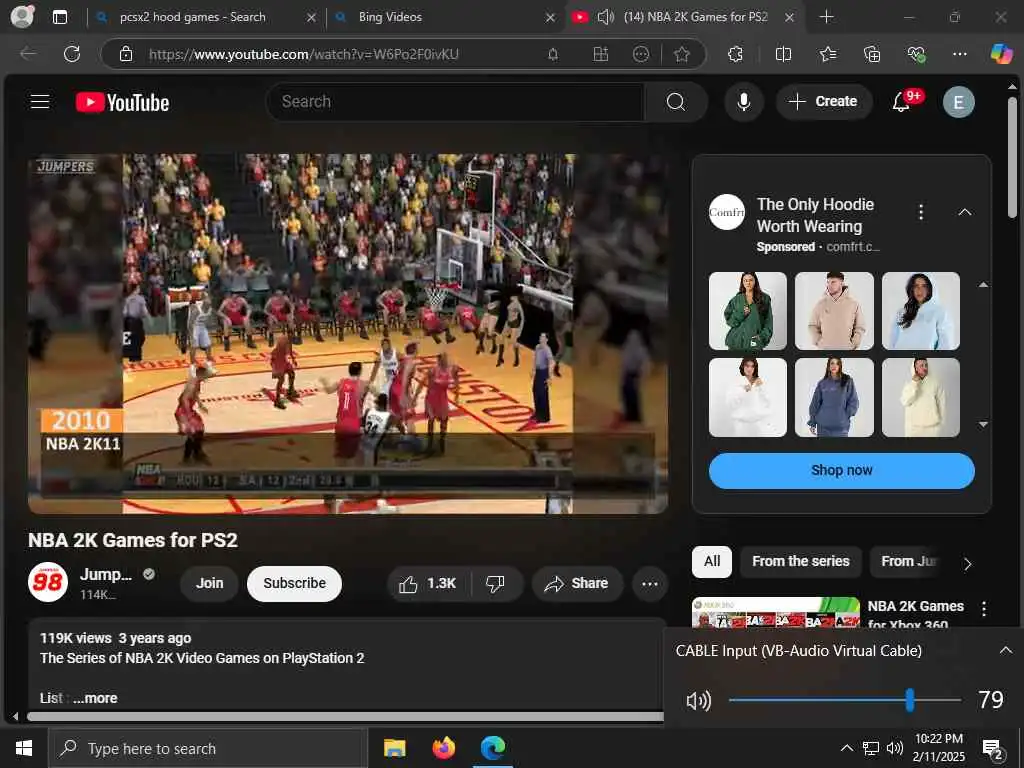
Task: Like the video with thumbs up
Action: click(x=428, y=583)
